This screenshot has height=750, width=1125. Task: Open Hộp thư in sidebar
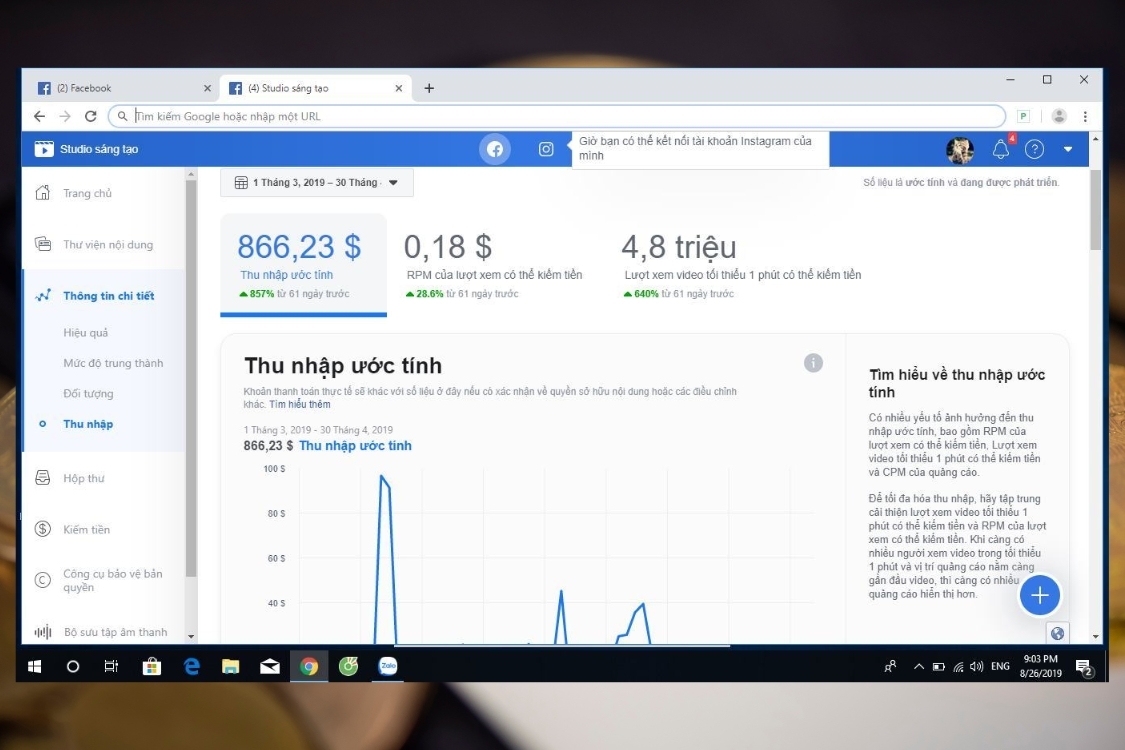[84, 478]
